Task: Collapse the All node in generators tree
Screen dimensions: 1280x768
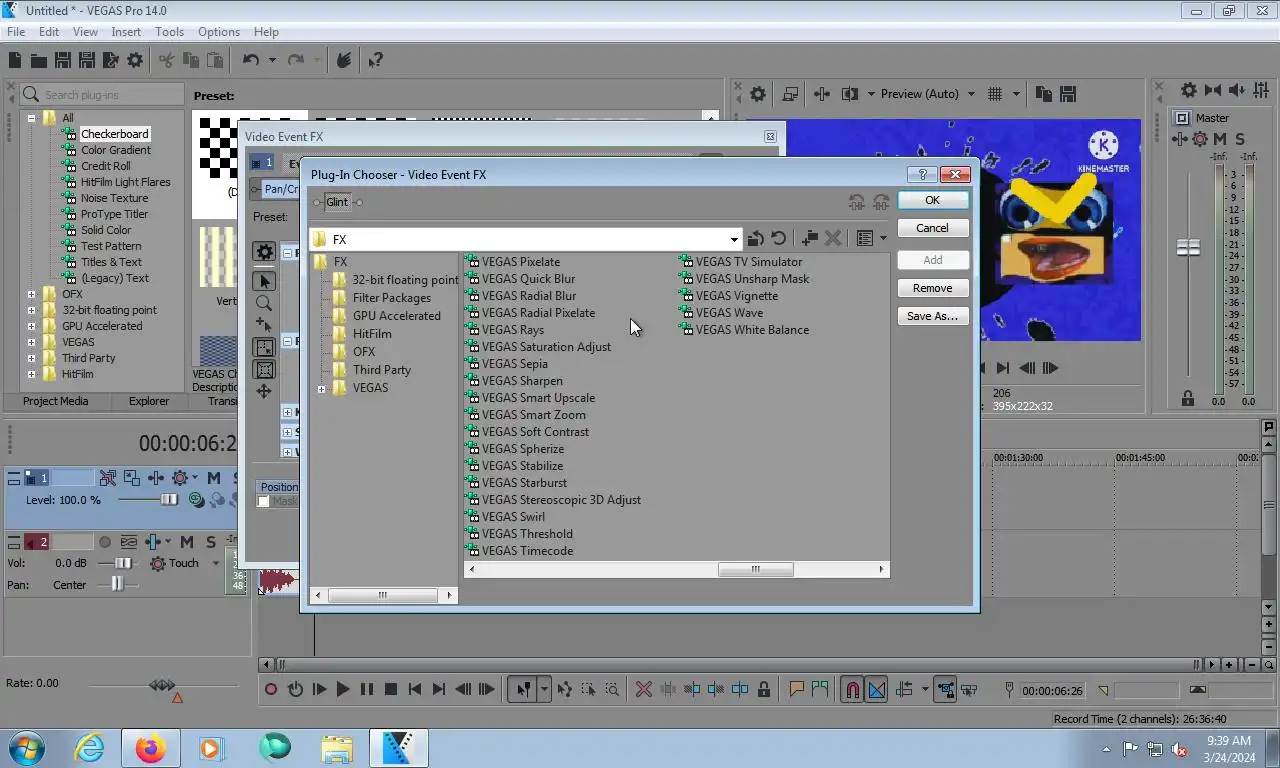Action: (31, 118)
